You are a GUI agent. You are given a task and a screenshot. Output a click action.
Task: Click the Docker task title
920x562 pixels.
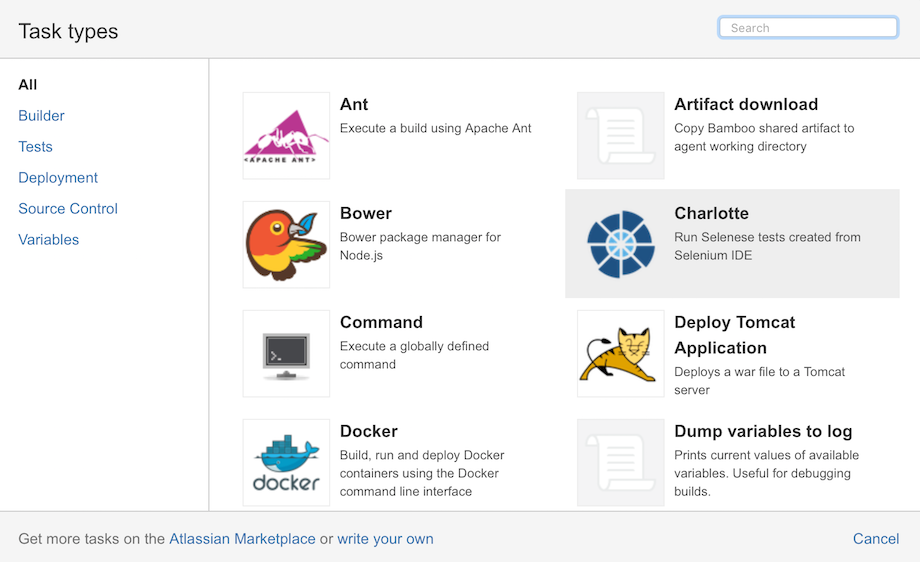(368, 431)
